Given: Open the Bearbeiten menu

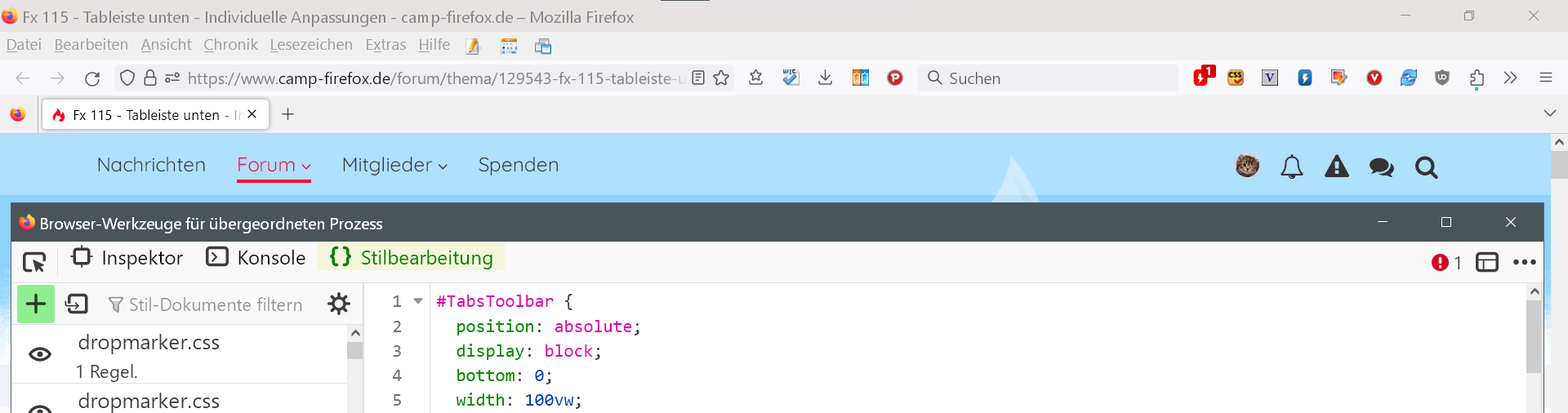Looking at the screenshot, I should tap(91, 45).
